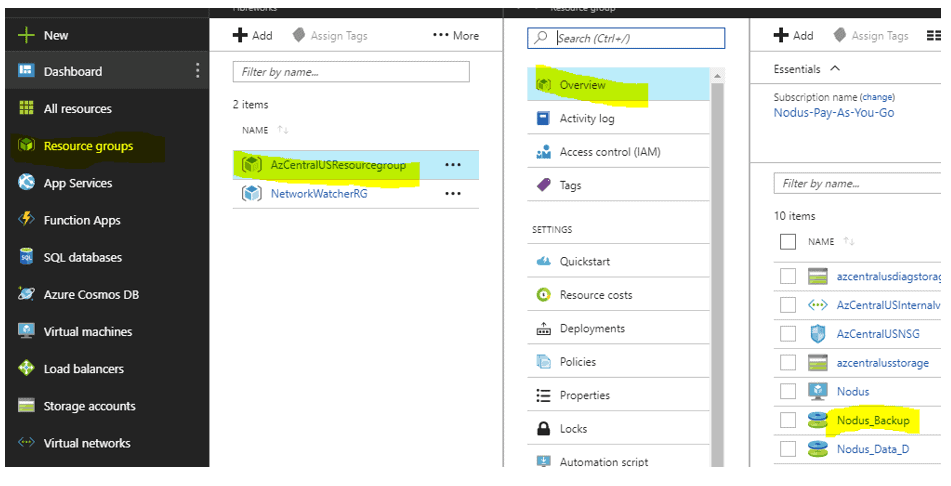
Task: Click the subscription (change) link
Action: pyautogui.click(x=877, y=97)
